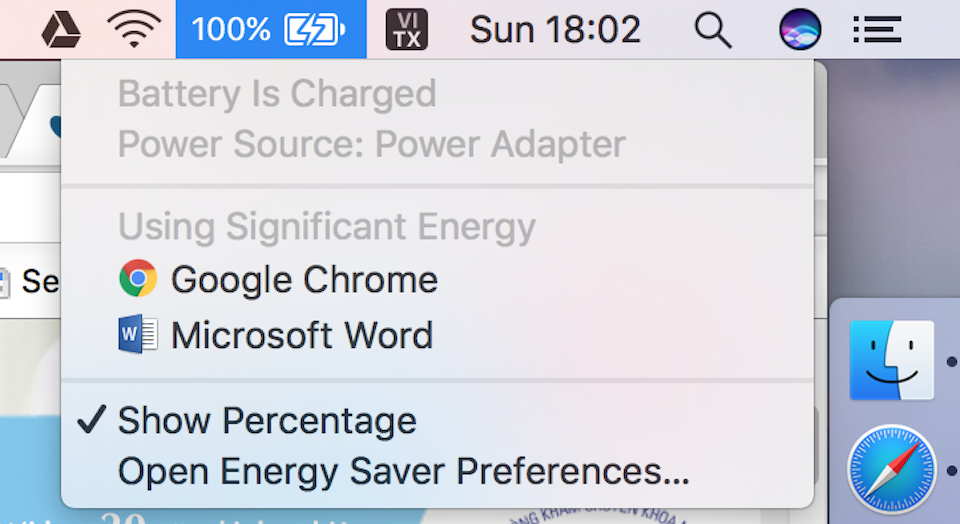Click the Wi-Fi status icon
960x524 pixels.
(134, 30)
